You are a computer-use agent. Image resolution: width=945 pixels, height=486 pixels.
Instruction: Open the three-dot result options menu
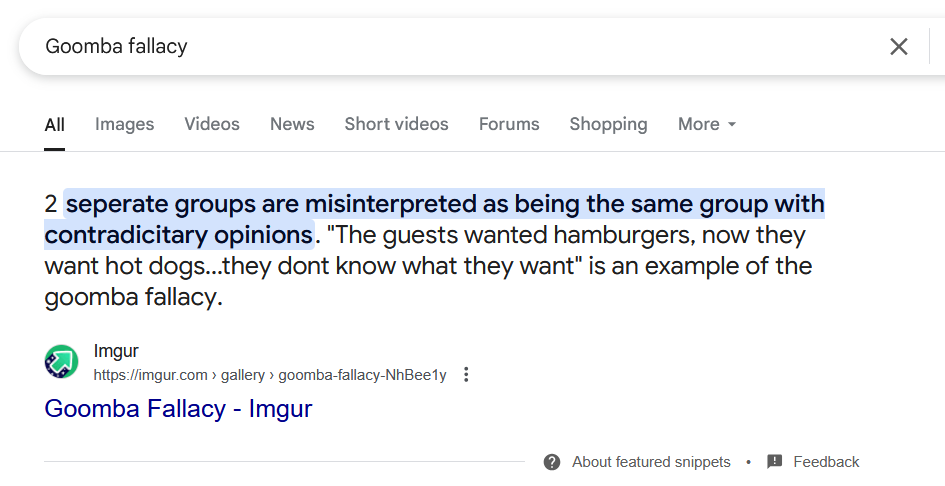[x=466, y=374]
